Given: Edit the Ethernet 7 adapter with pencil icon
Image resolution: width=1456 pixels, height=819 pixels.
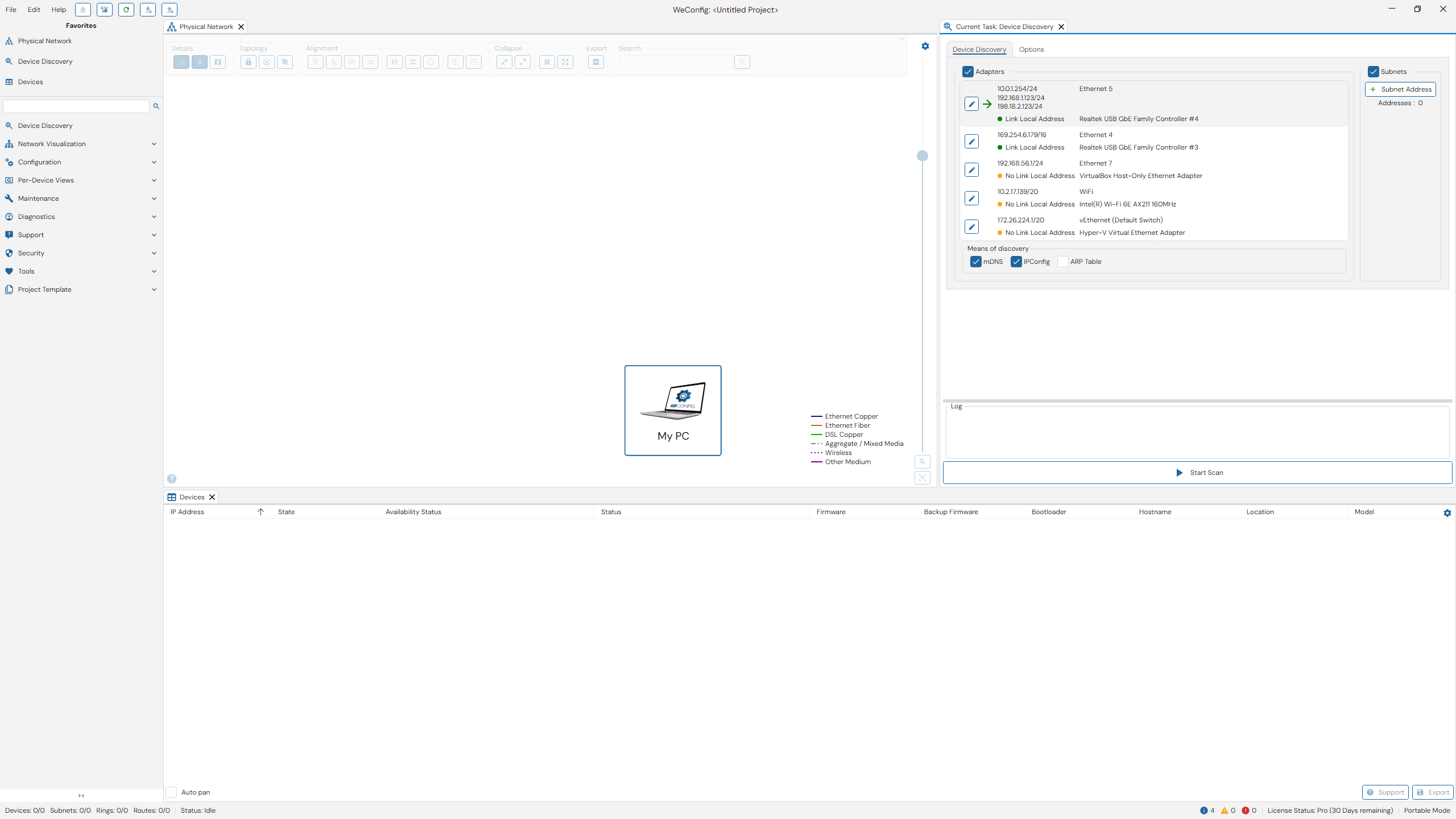Looking at the screenshot, I should [x=971, y=169].
